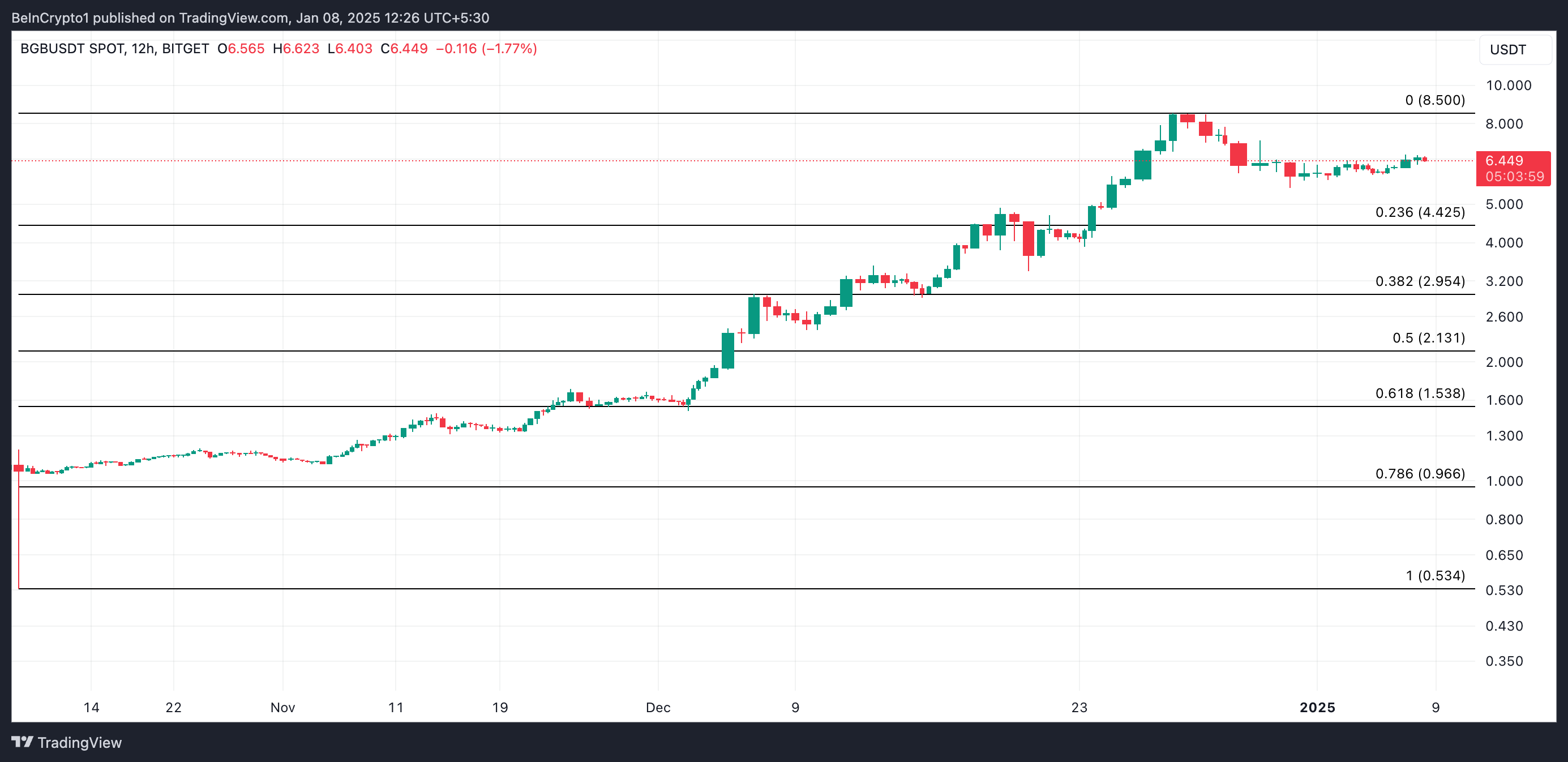Click the BGBUSDT SPOT symbol title
This screenshot has width=1568, height=762.
tap(72, 49)
